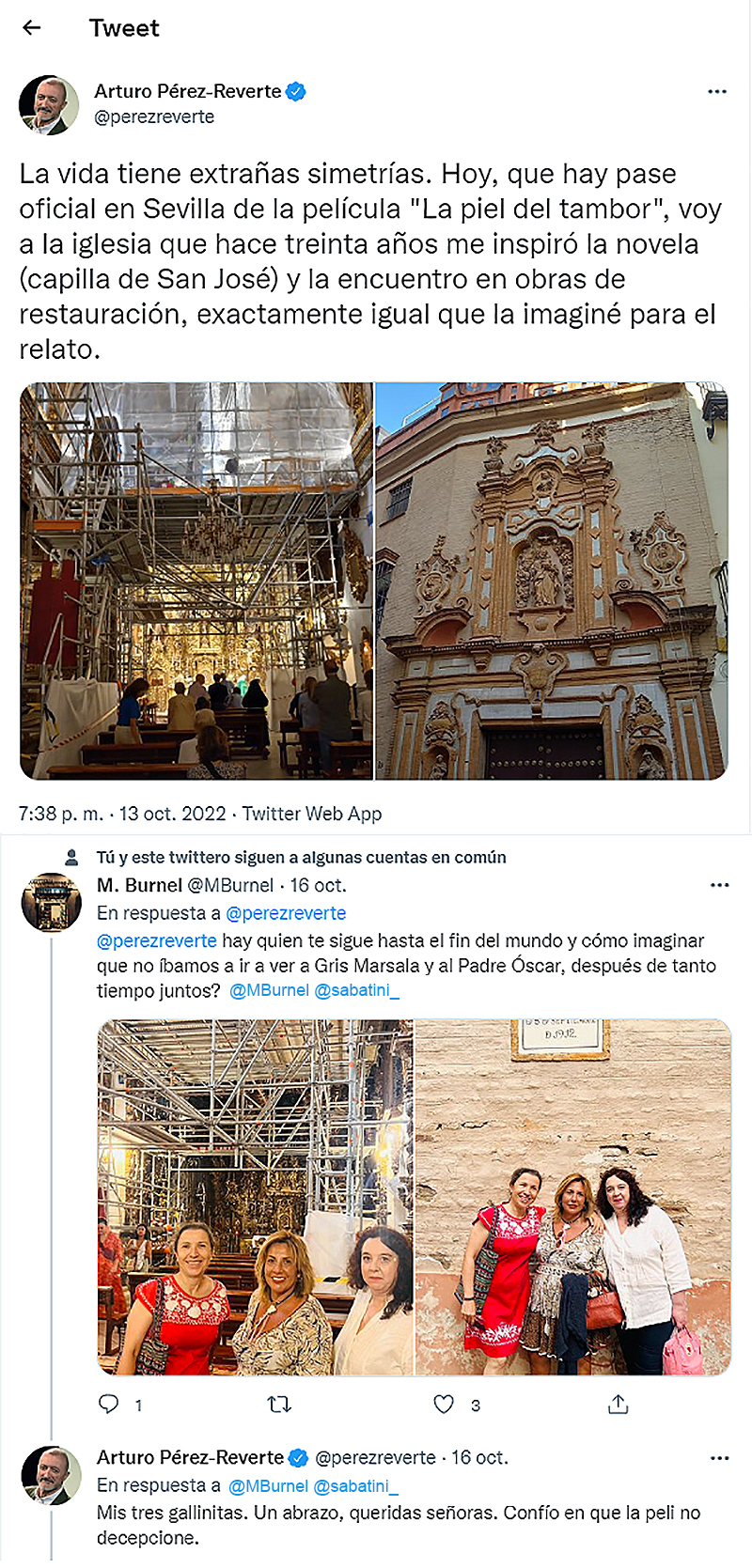Open M. Burnel's avatar image

coord(52,902)
